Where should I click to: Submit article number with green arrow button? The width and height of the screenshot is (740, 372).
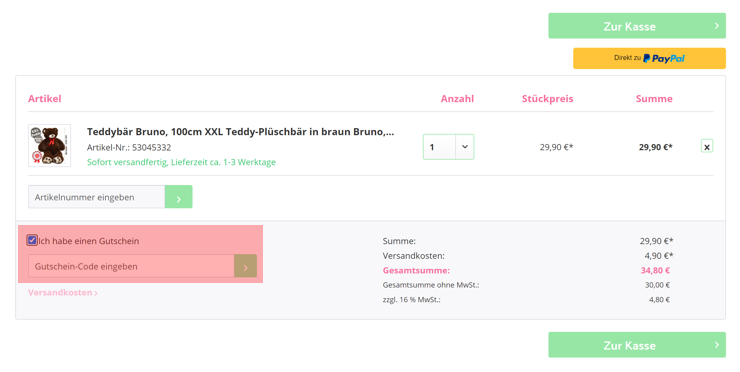tap(178, 197)
